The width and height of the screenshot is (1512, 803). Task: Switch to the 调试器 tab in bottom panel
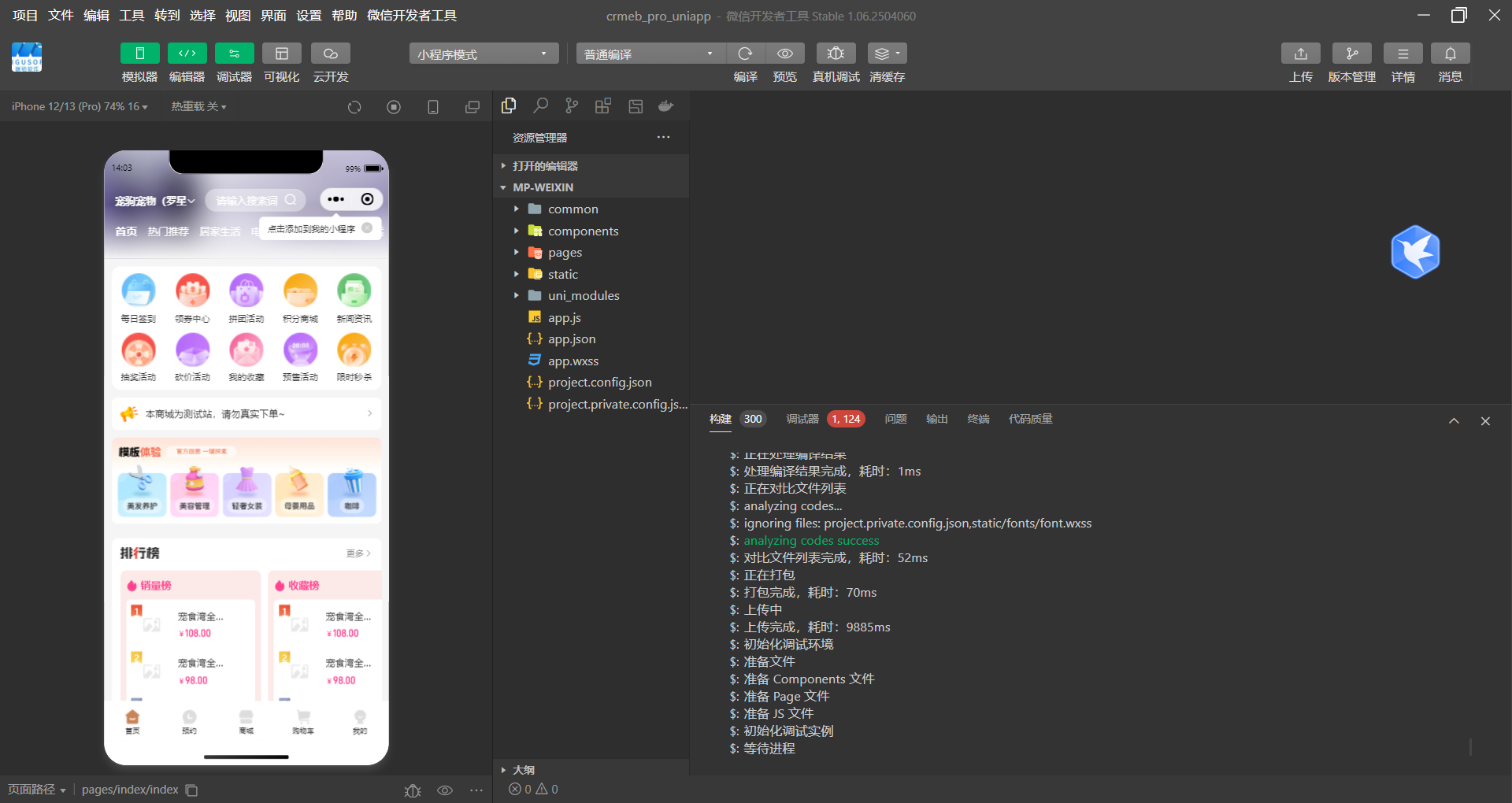point(802,419)
